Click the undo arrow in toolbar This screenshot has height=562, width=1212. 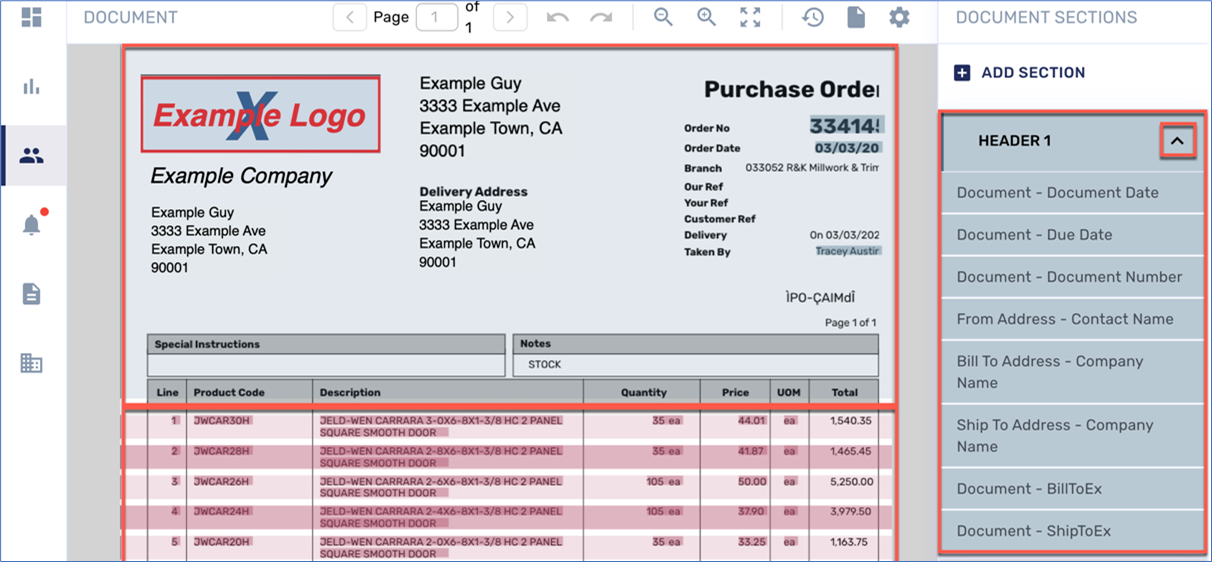558,17
